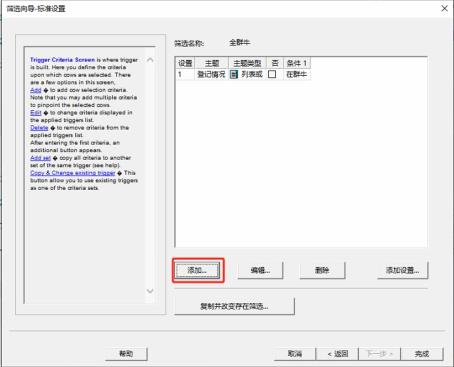The image size is (454, 367).
Task: Click the 添加... button
Action: [198, 270]
